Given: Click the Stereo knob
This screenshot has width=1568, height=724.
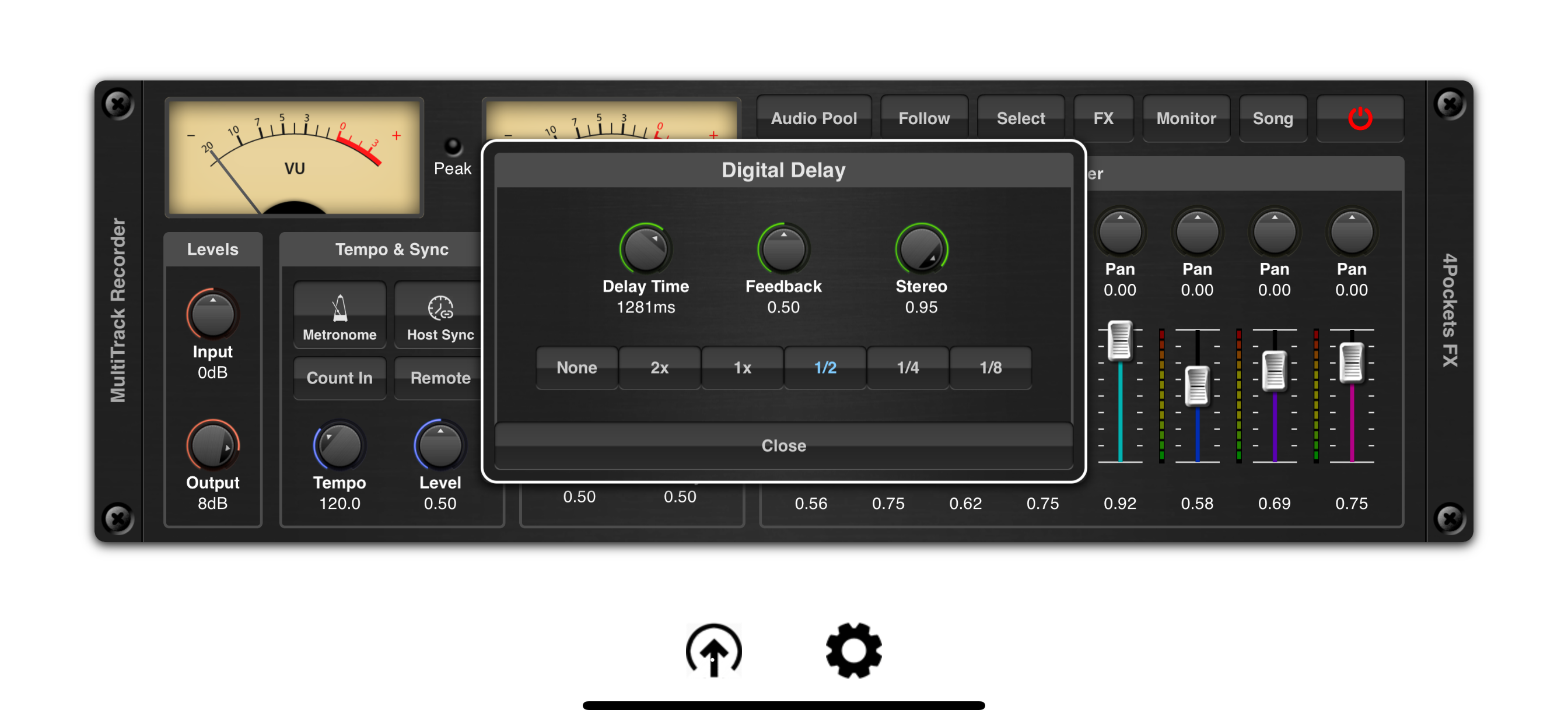Looking at the screenshot, I should click(x=921, y=249).
